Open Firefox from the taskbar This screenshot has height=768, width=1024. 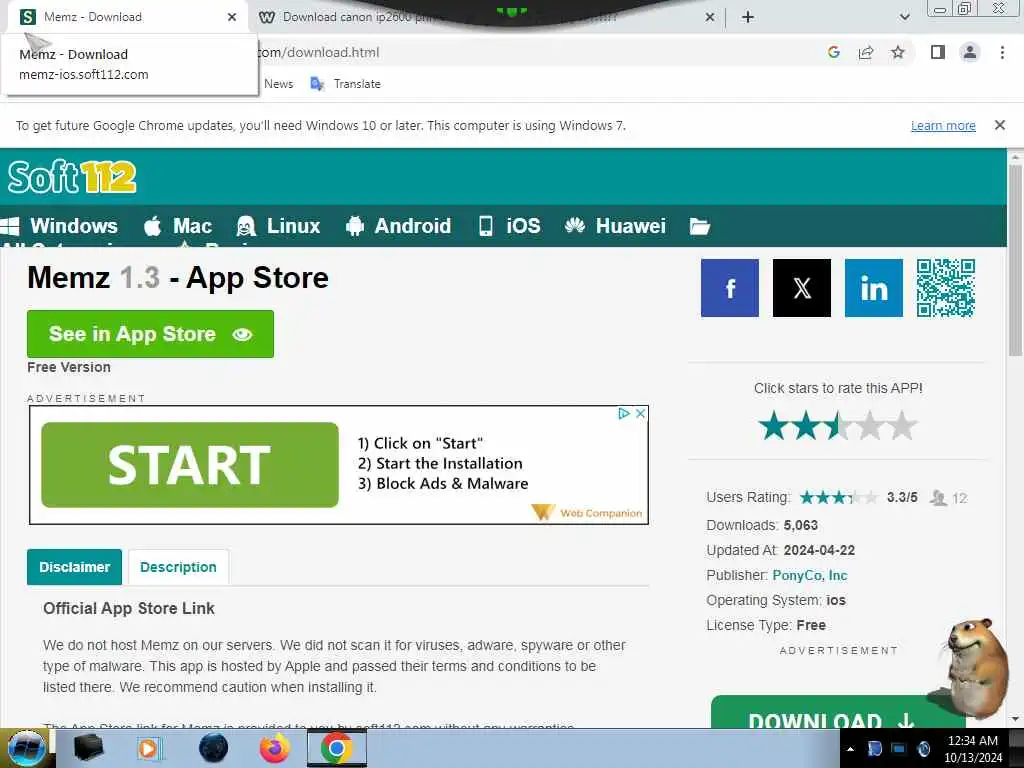(274, 748)
